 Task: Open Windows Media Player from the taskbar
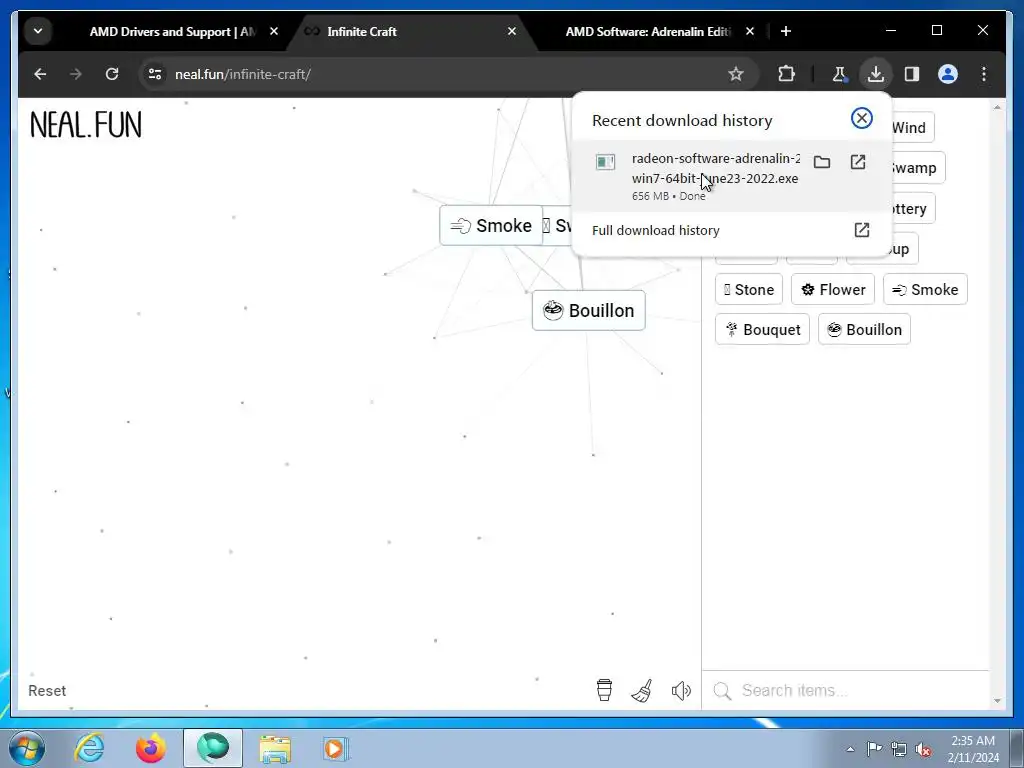(336, 748)
